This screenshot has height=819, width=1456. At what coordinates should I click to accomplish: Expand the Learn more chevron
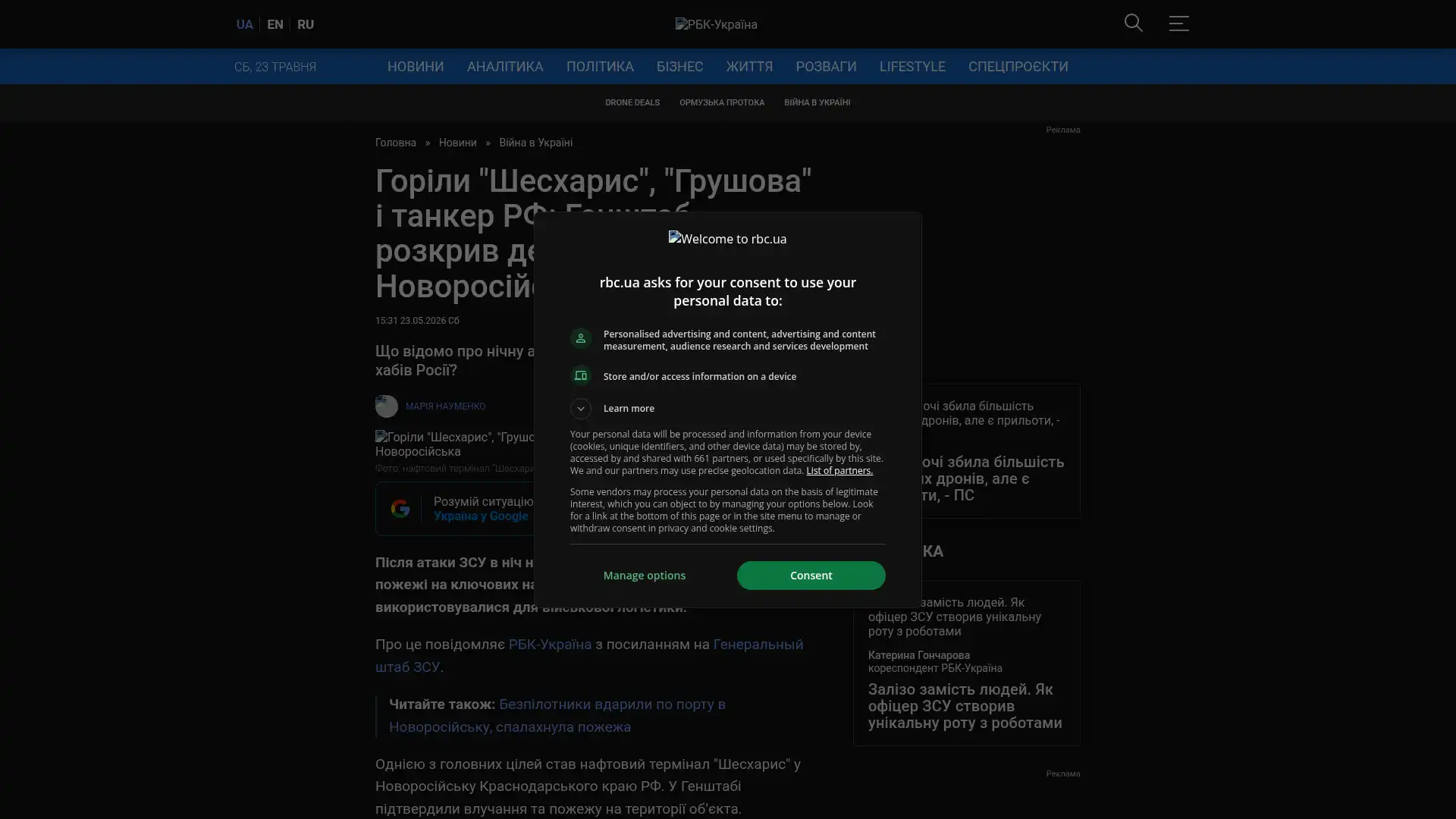[580, 409]
